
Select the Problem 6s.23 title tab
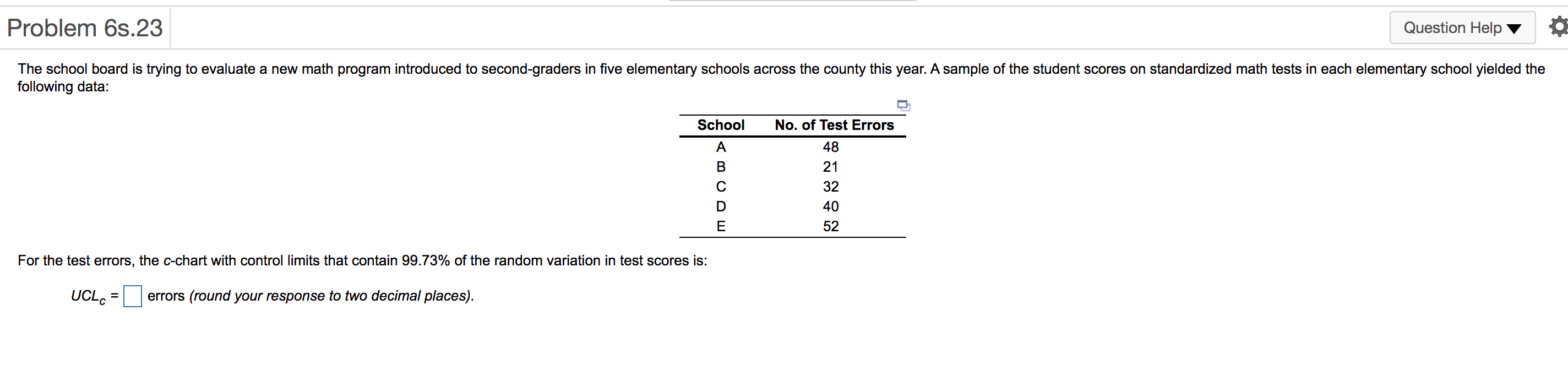pyautogui.click(x=84, y=28)
